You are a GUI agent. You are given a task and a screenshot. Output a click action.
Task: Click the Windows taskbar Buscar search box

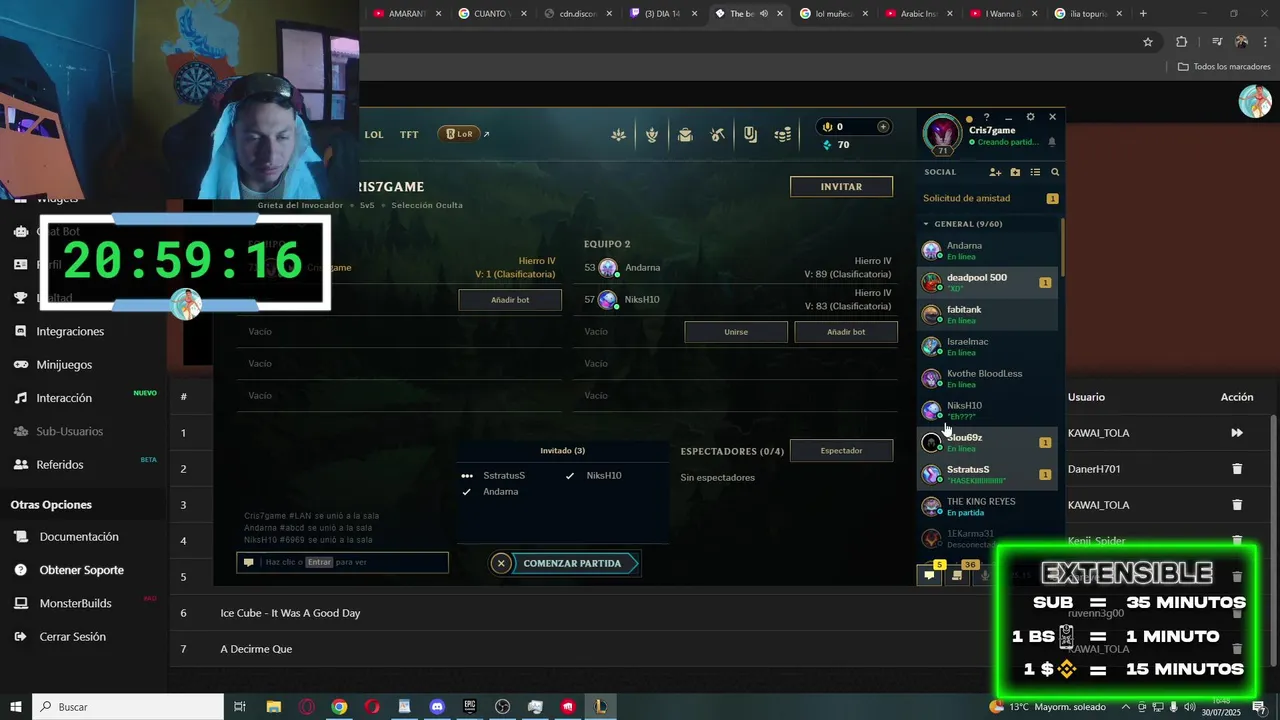click(x=128, y=707)
